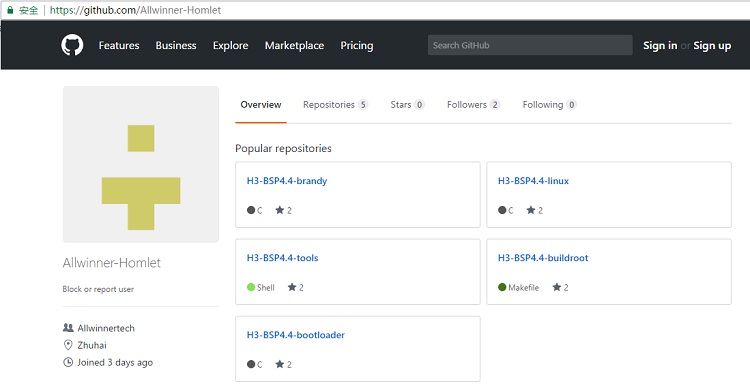Click the Followers count badge 2
The width and height of the screenshot is (750, 386).
[495, 105]
